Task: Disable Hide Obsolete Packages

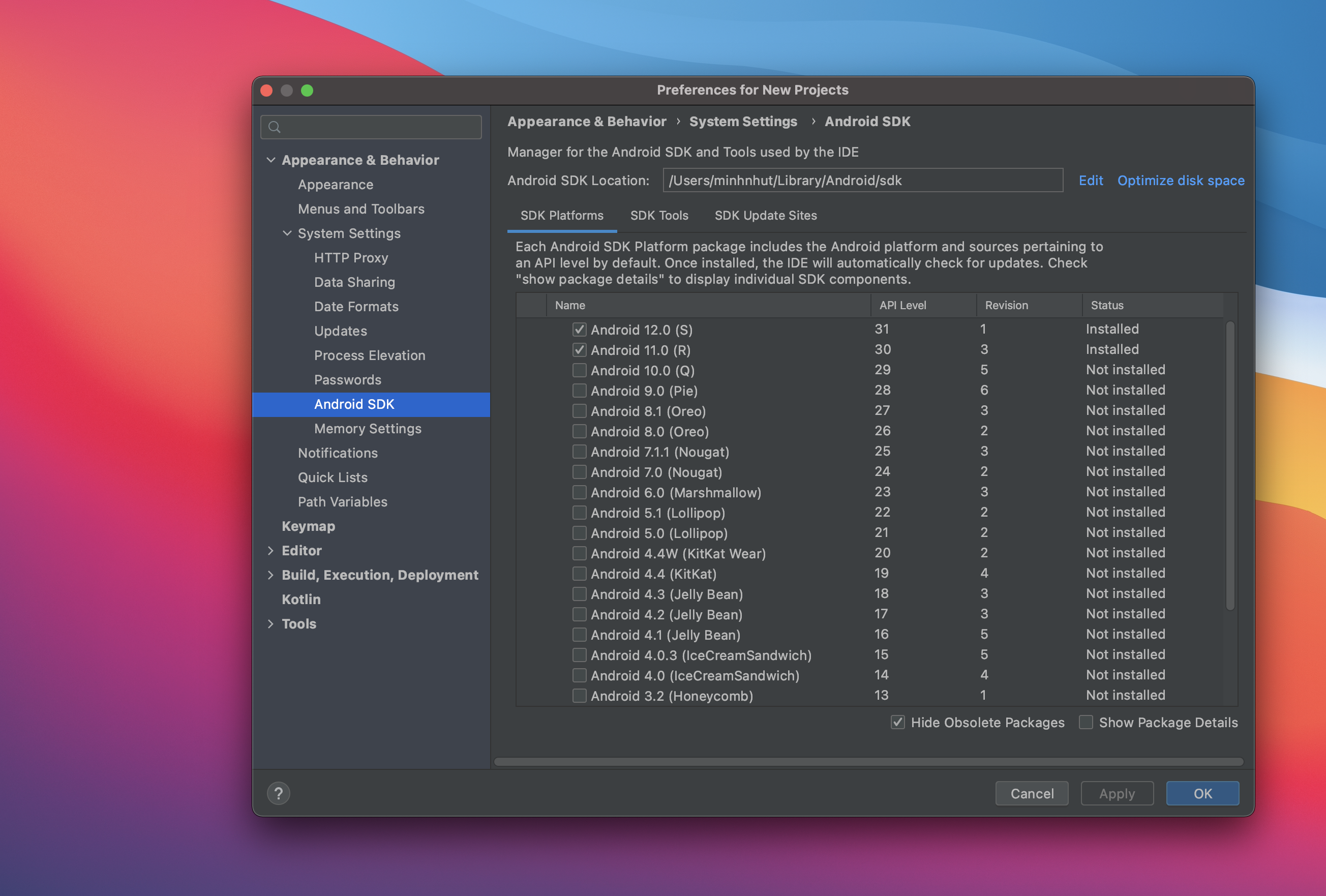Action: [x=897, y=722]
